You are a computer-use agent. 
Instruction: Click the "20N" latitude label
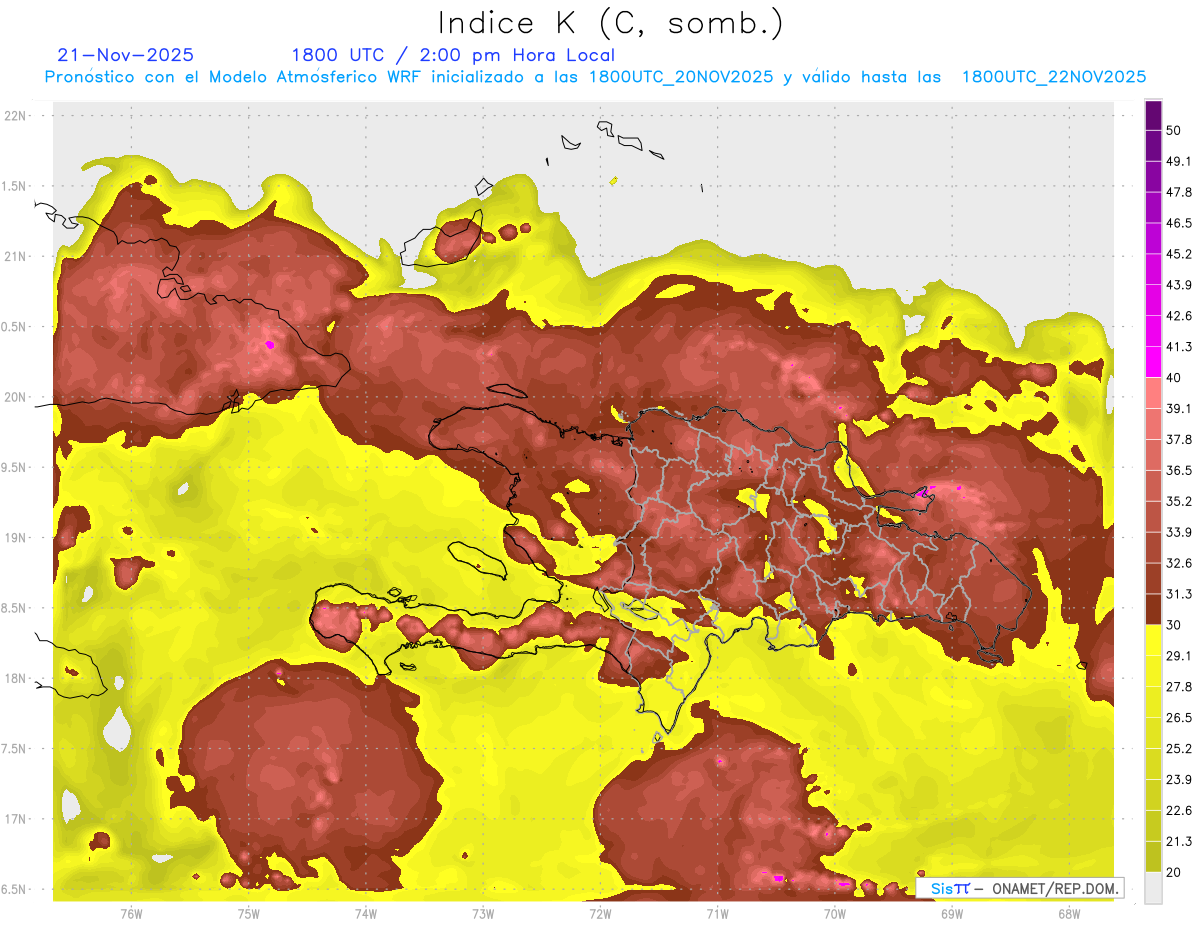17,397
